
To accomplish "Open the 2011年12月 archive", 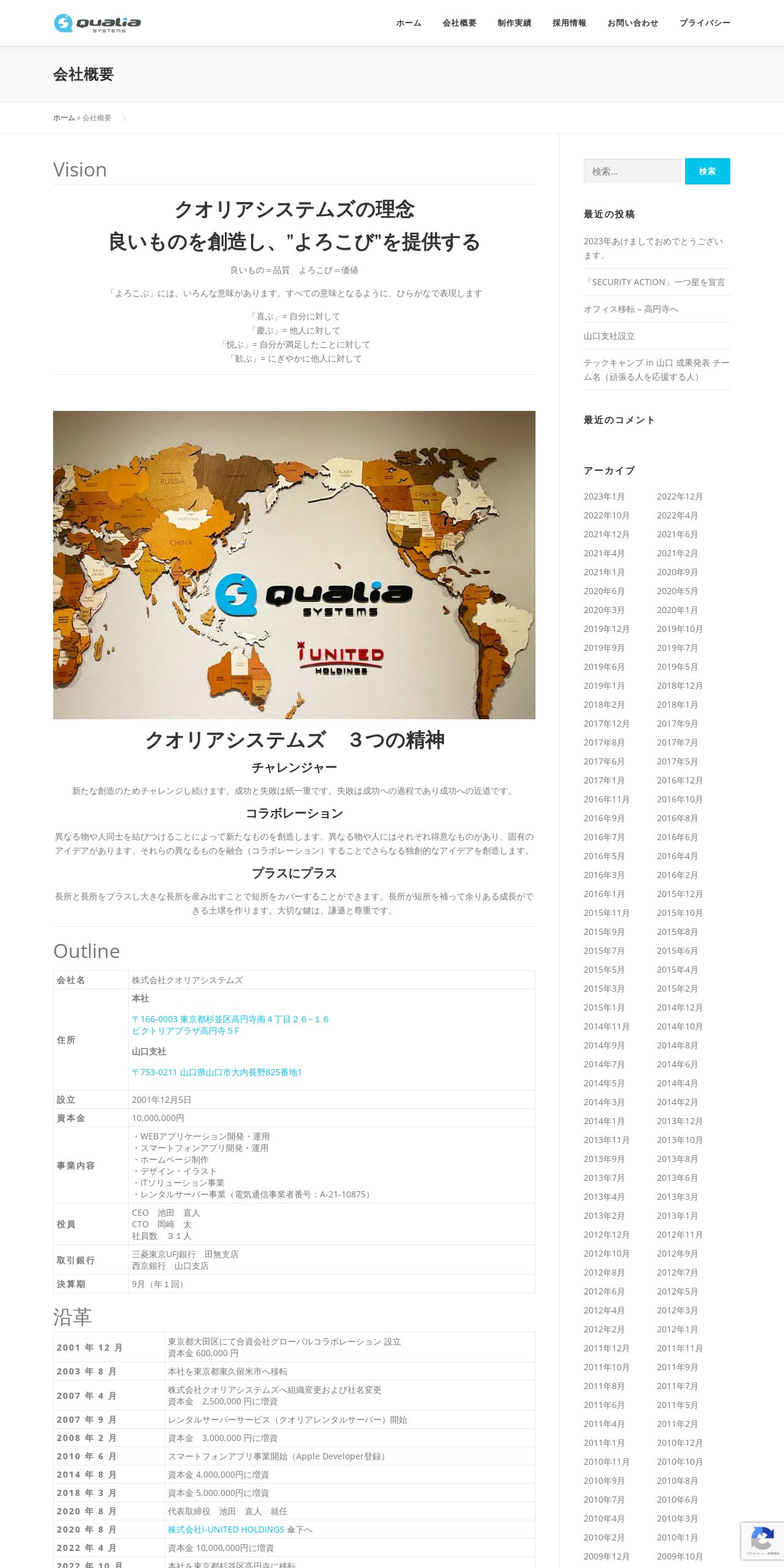I will [606, 1348].
